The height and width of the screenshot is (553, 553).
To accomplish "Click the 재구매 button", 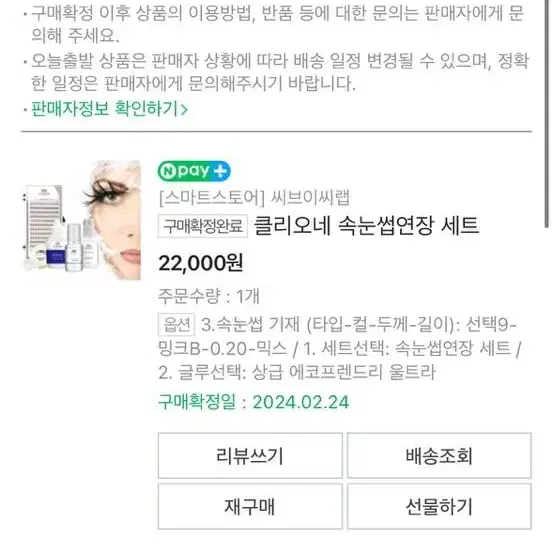I will click(x=250, y=506).
